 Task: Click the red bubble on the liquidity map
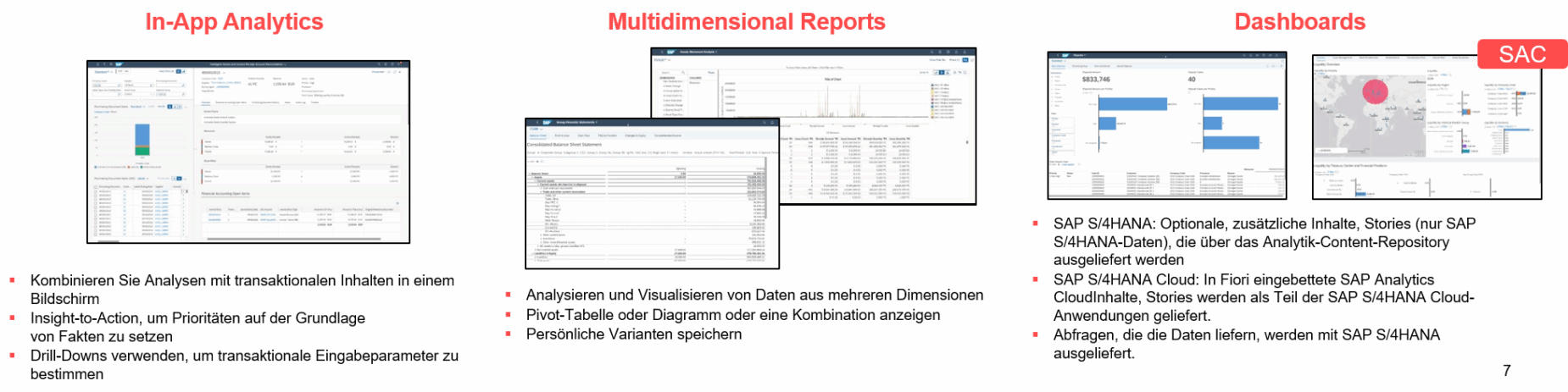tap(1374, 91)
